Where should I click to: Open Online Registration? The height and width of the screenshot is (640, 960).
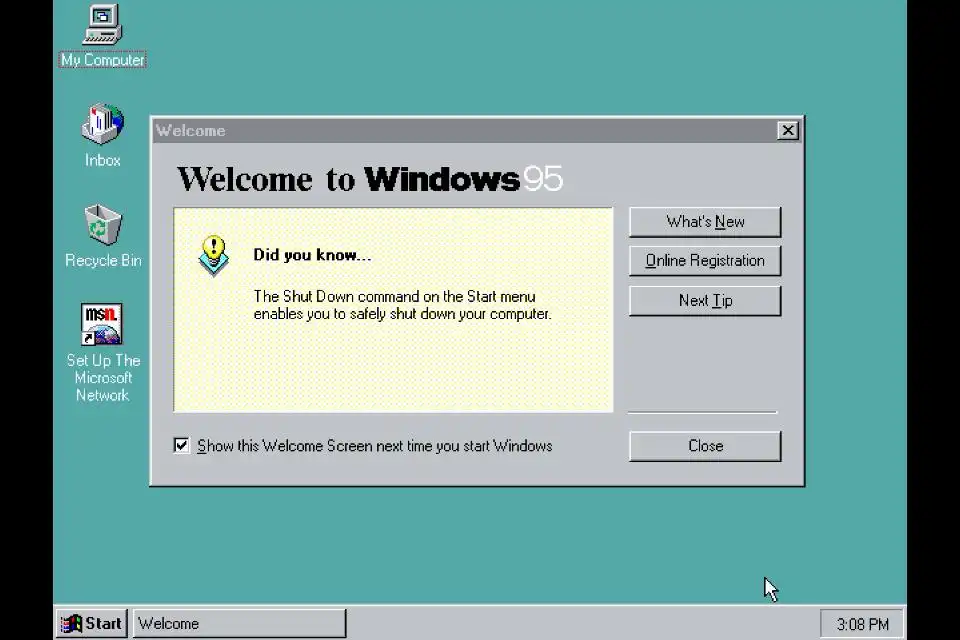click(705, 261)
